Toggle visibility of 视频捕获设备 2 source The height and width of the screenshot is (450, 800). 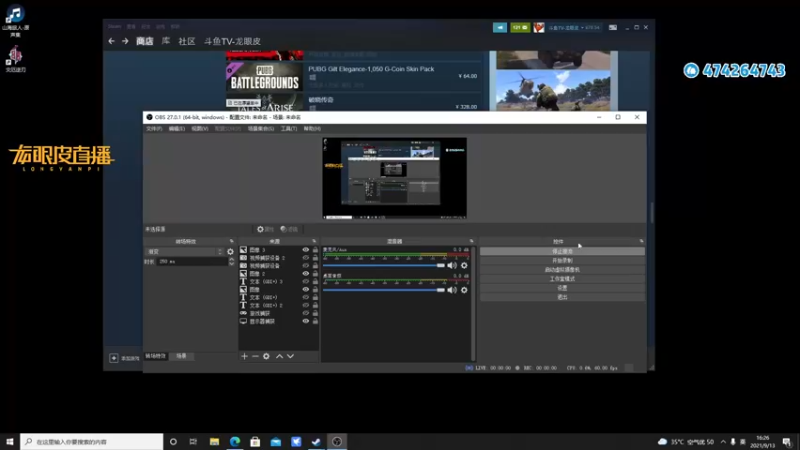click(x=306, y=258)
